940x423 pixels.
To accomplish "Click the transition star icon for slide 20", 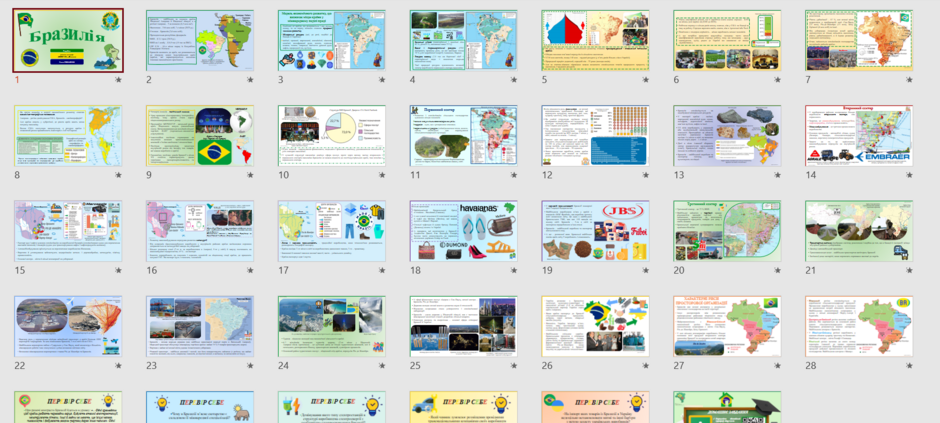I will 778,270.
